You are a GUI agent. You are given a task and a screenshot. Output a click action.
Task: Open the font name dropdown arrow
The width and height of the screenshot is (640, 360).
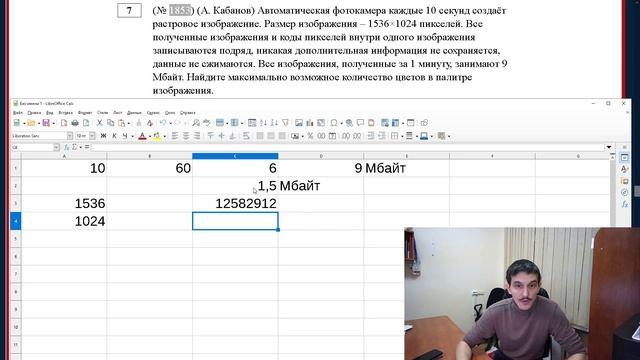coord(70,136)
